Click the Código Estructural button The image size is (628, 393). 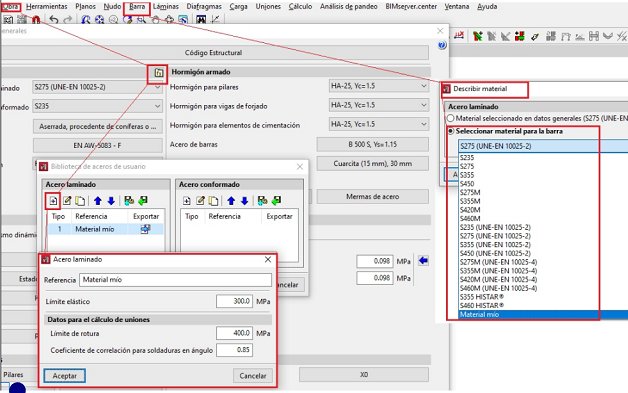point(213,53)
